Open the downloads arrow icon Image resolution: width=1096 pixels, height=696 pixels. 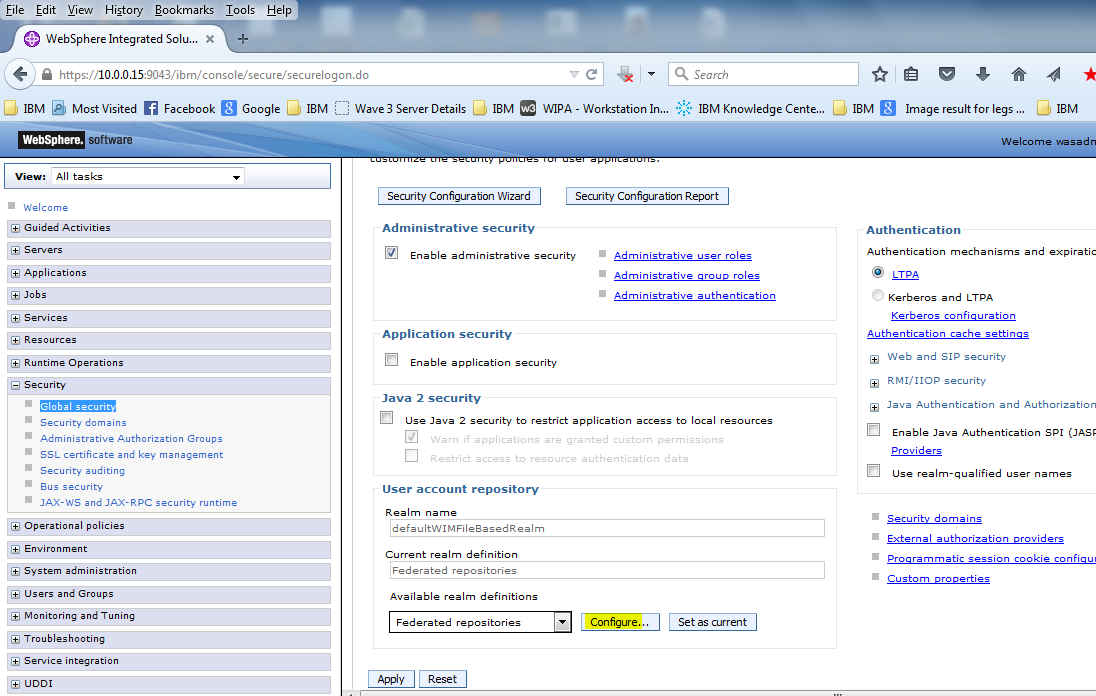point(983,74)
